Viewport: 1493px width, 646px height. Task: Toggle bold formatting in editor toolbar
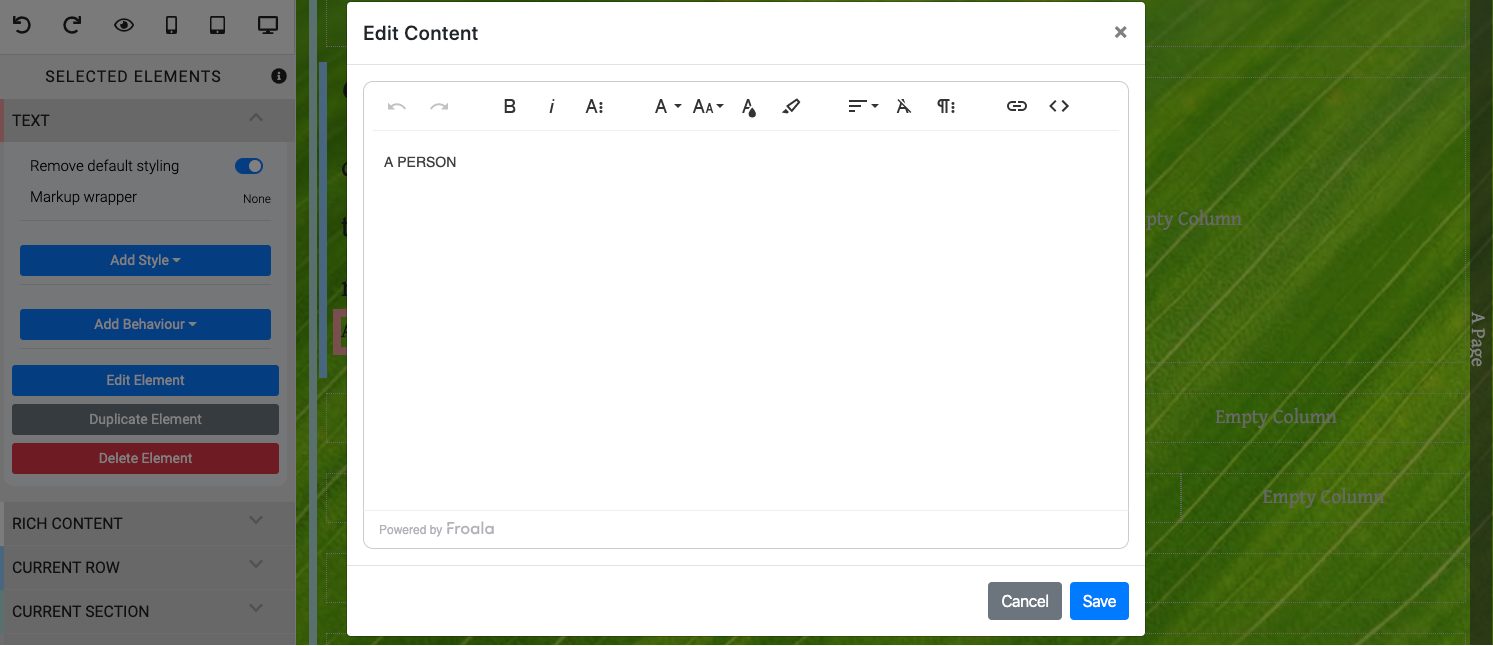(510, 106)
